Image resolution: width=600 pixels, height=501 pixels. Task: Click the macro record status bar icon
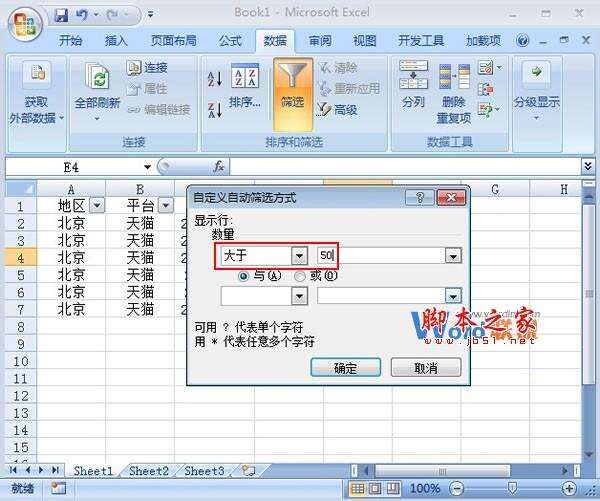coord(59,488)
